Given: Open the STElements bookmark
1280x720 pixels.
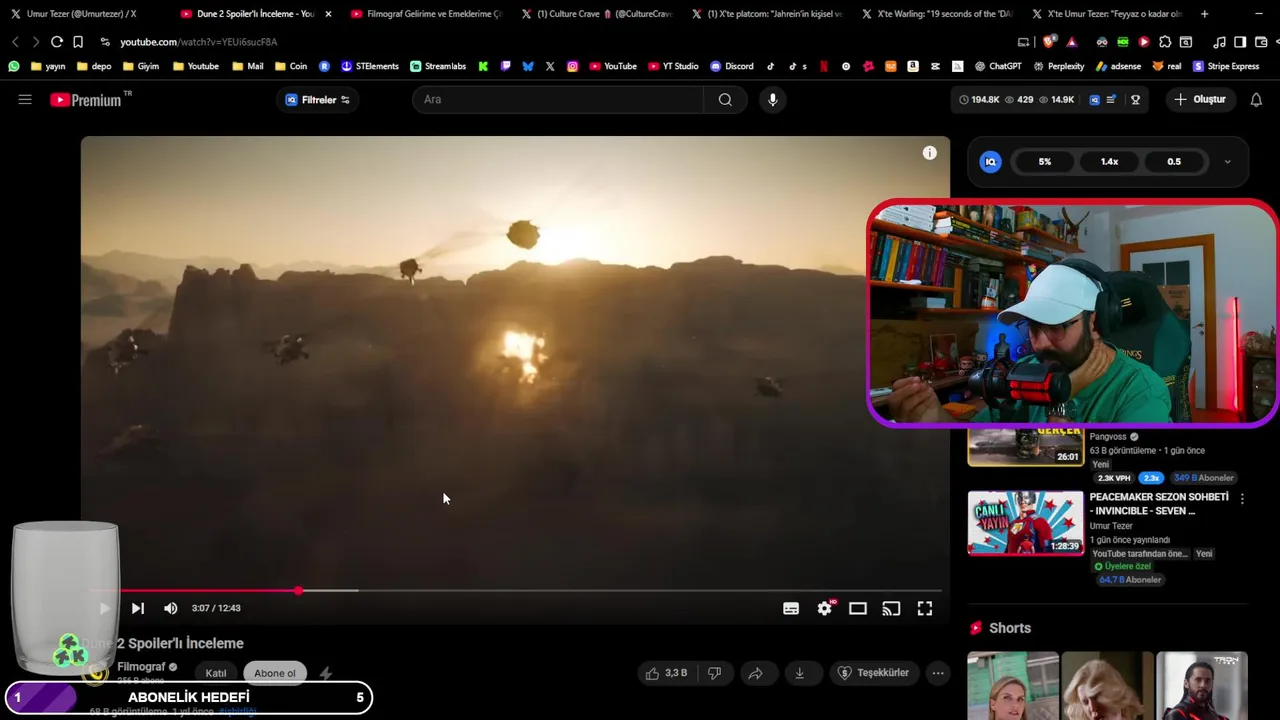Looking at the screenshot, I should (x=370, y=66).
